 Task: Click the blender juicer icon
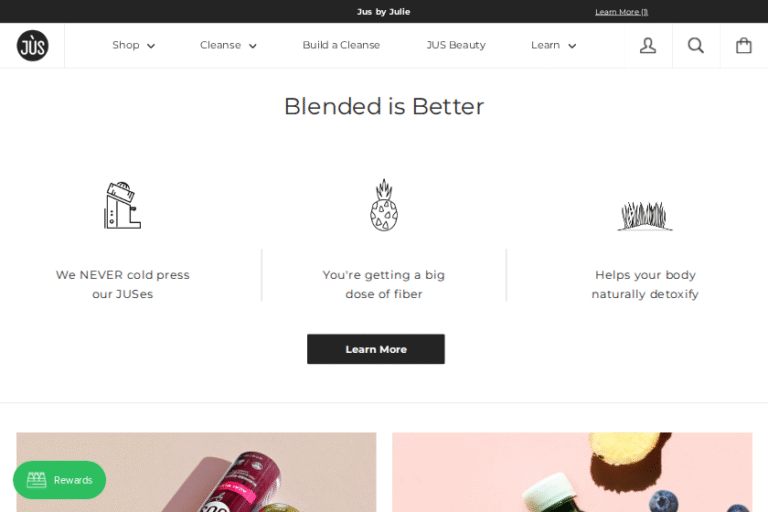tap(122, 205)
